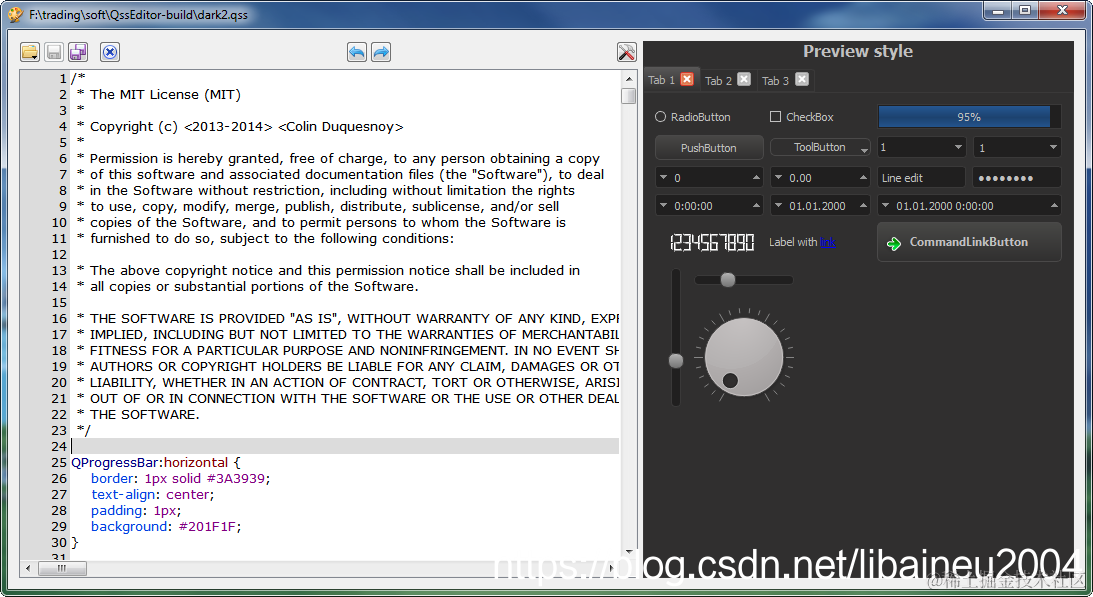Image resolution: width=1093 pixels, height=597 pixels.
Task: Click the PushButton
Action: tap(709, 148)
